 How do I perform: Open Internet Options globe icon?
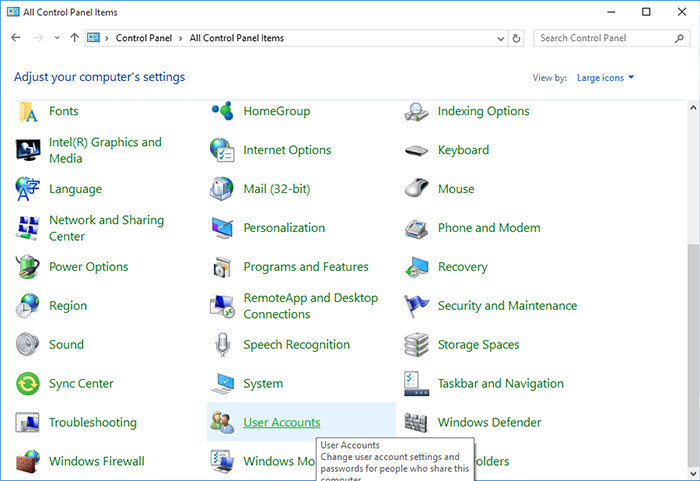point(222,150)
